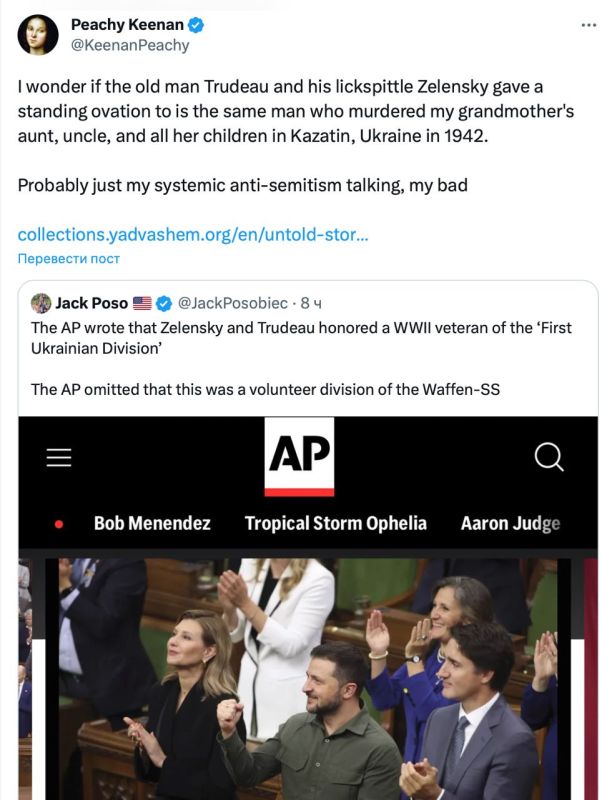Click Peachy Keenan's profile avatar
Image resolution: width=602 pixels, height=800 pixels.
[36, 32]
